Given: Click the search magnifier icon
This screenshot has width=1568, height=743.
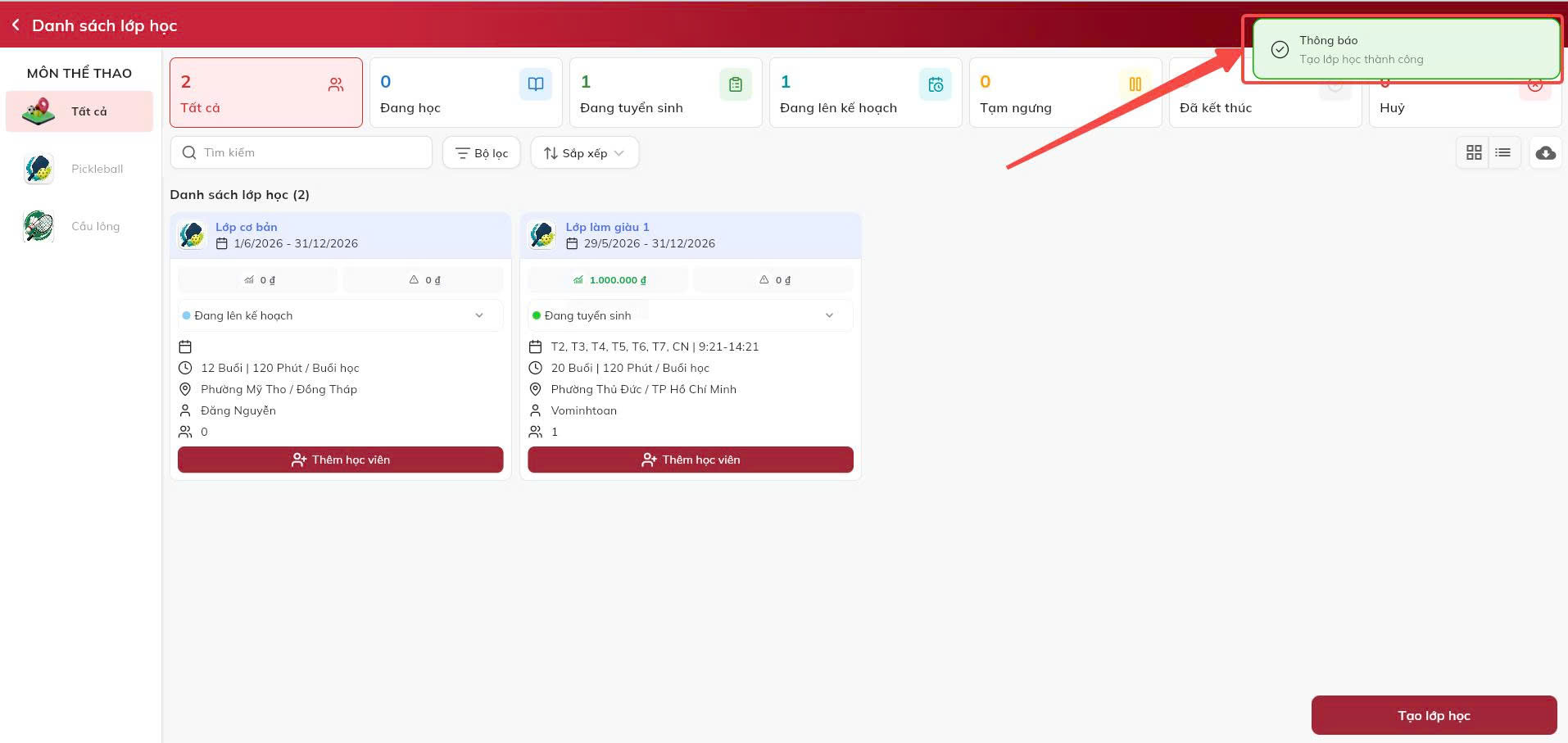Looking at the screenshot, I should tap(189, 152).
